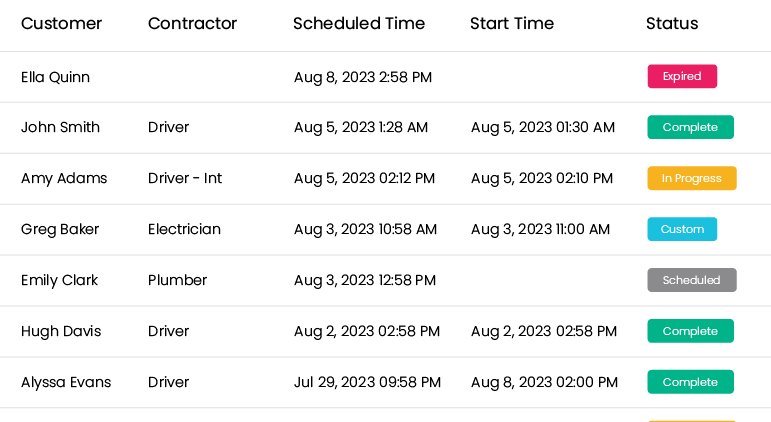This screenshot has width=771, height=422.
Task: Select the Greg Baker customer name
Action: coord(60,230)
